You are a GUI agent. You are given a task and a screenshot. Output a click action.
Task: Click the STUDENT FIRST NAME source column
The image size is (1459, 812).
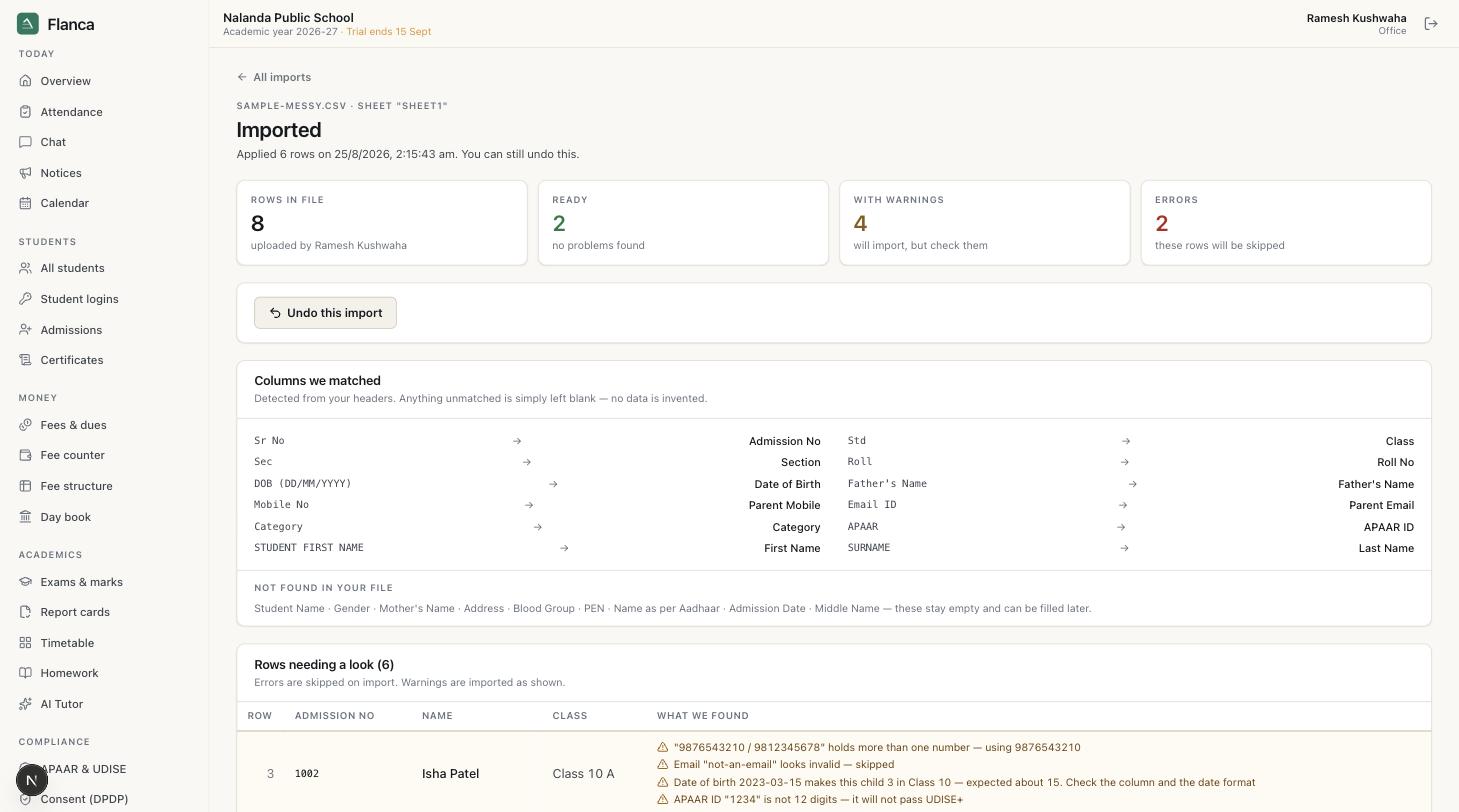tap(309, 548)
